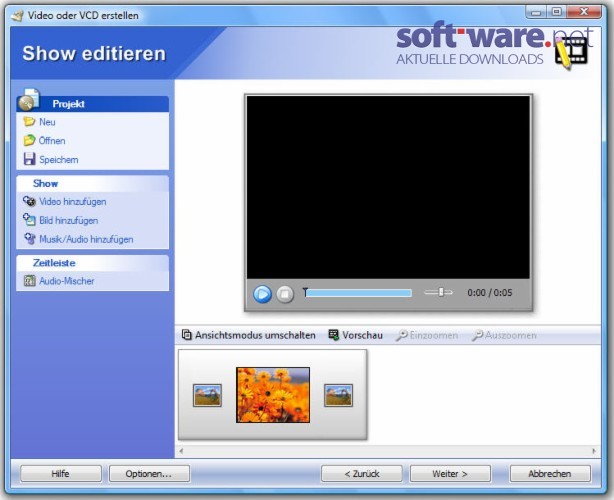Viewport: 614px width, 500px height.
Task: Open the Audio-Mischer
Action: (67, 281)
